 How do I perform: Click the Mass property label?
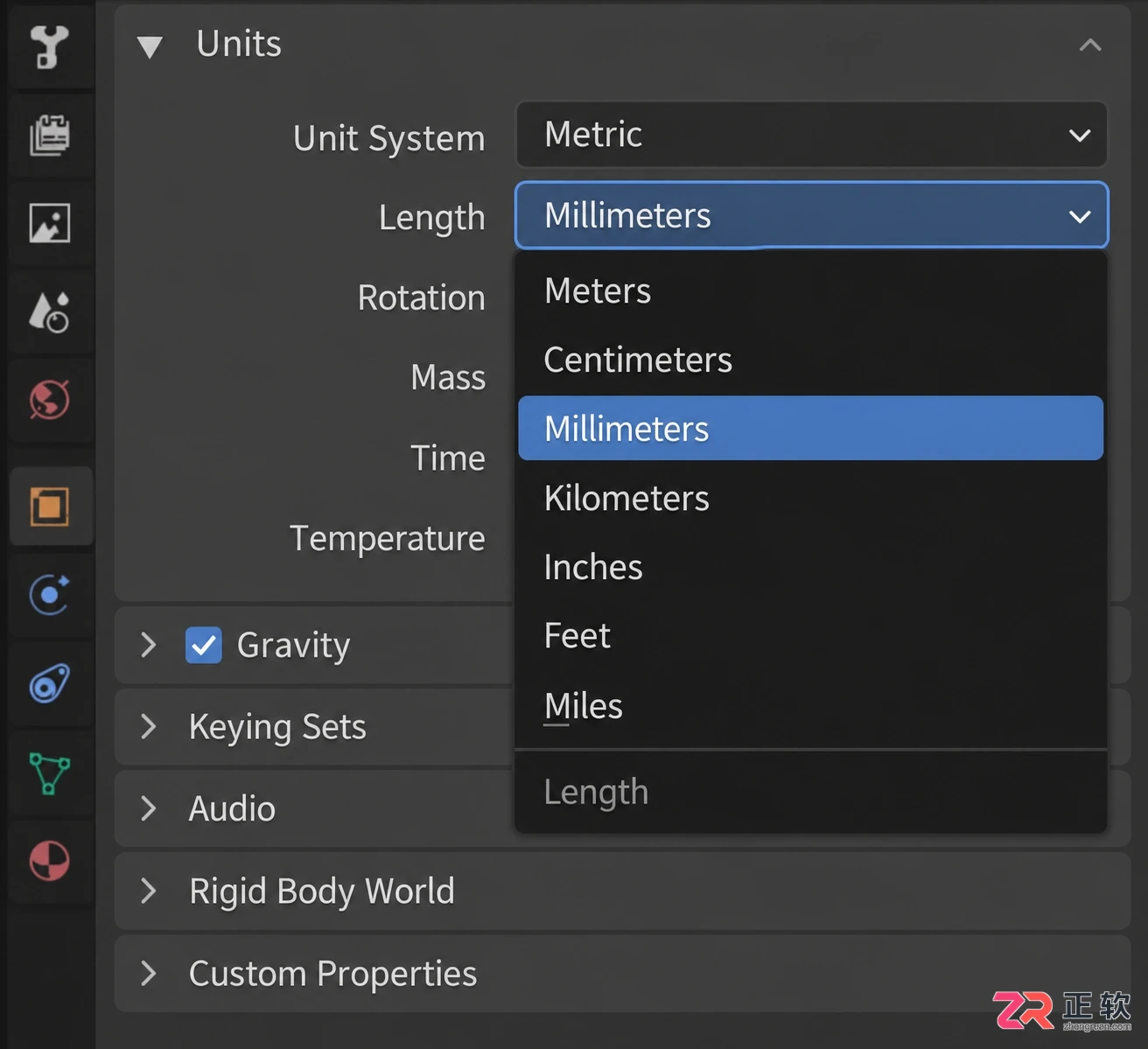pyautogui.click(x=448, y=378)
